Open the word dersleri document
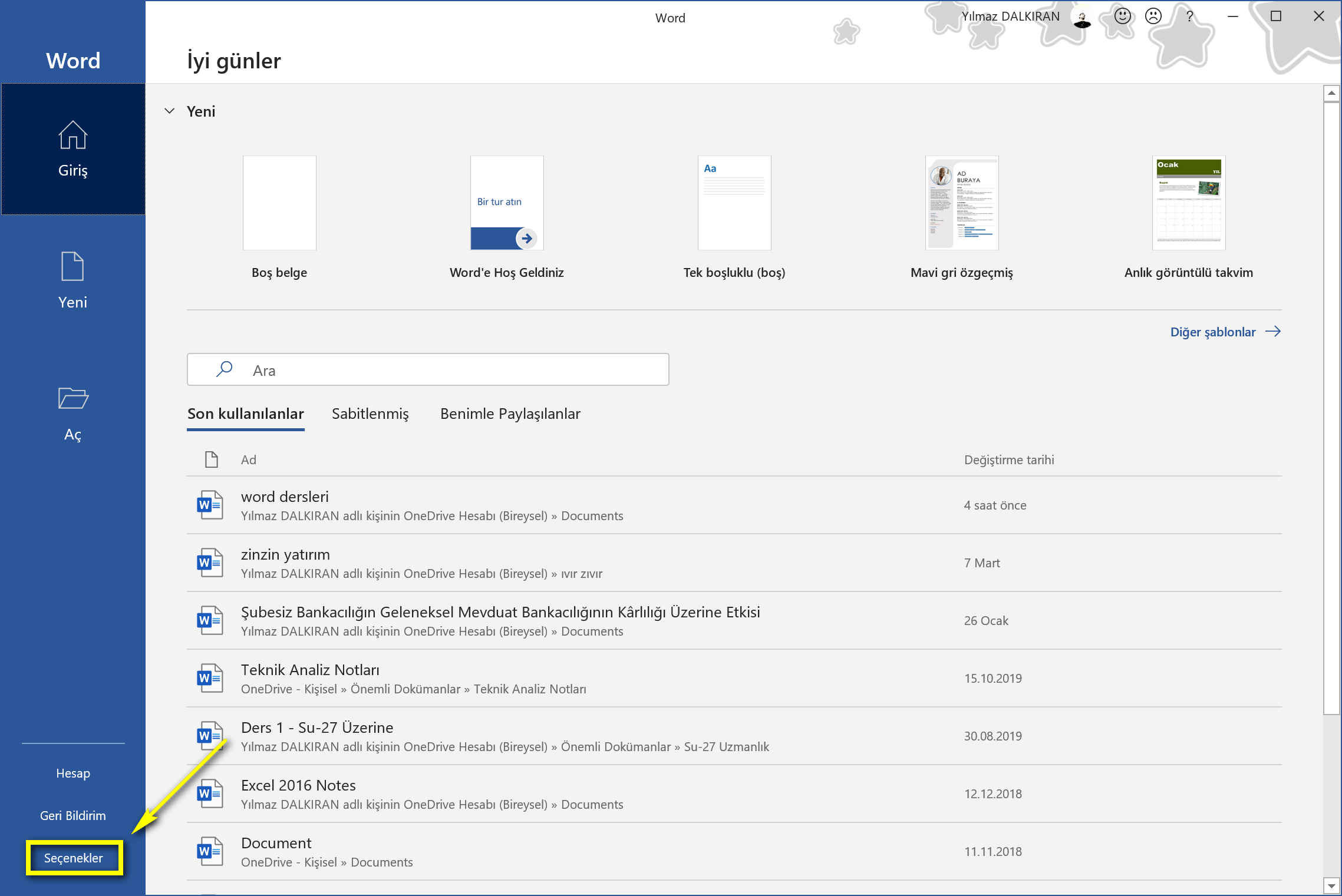 734,505
